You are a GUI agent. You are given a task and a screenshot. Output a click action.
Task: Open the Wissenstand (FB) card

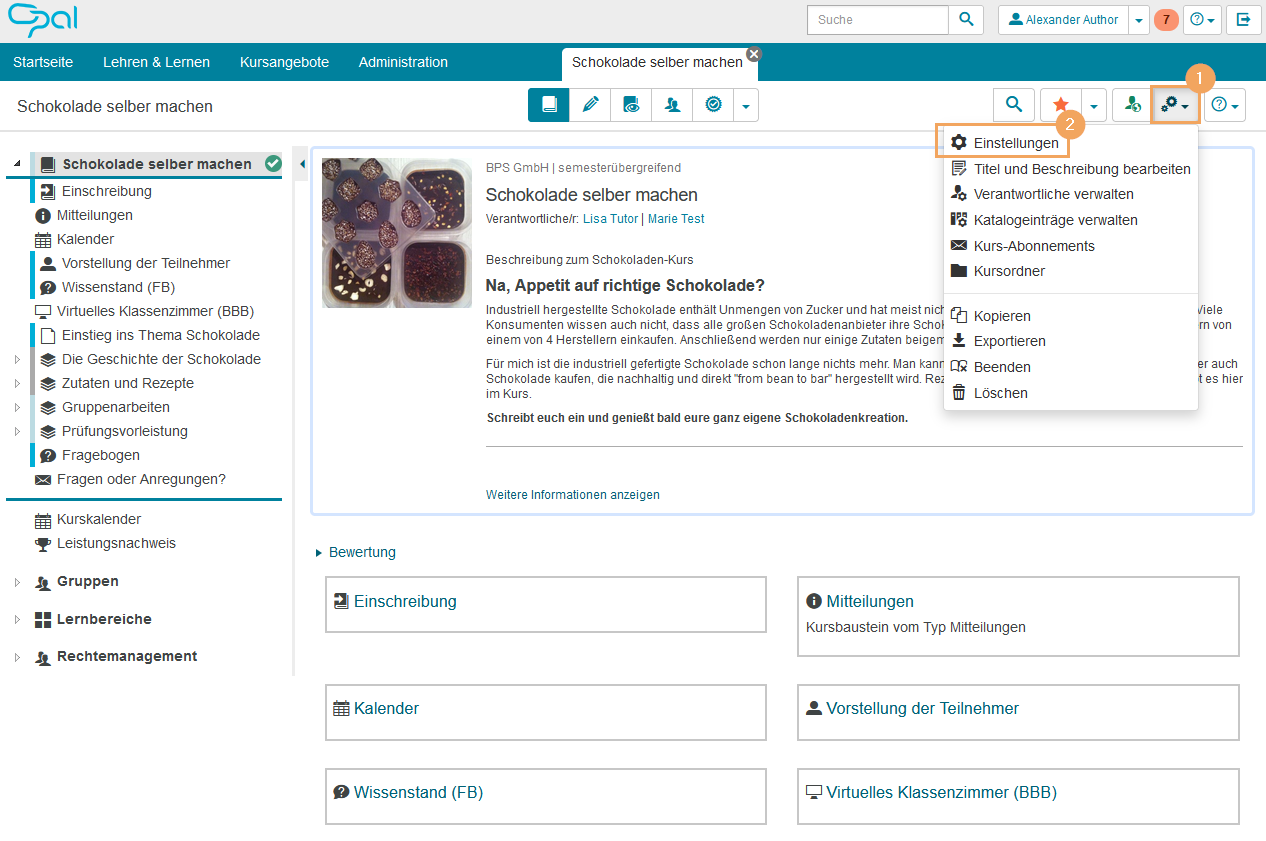point(418,792)
